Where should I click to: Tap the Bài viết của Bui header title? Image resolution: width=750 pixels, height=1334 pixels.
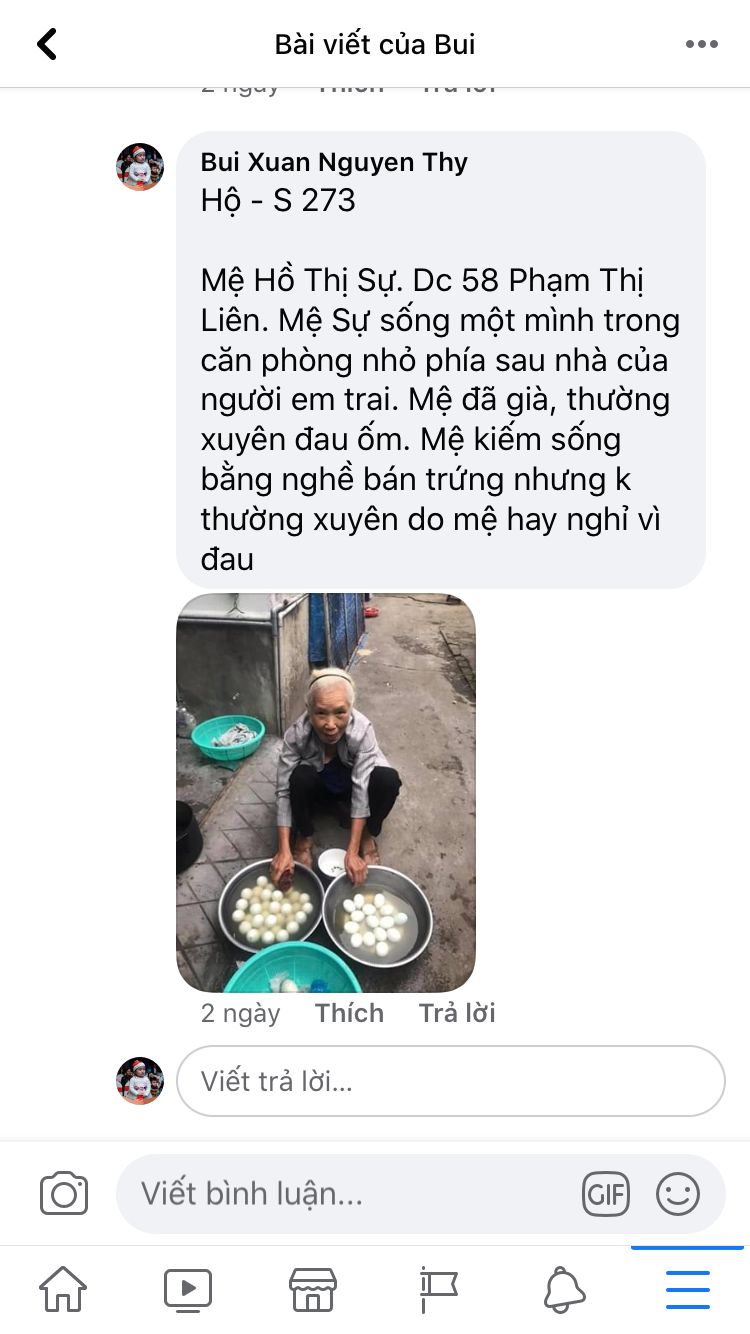375,44
